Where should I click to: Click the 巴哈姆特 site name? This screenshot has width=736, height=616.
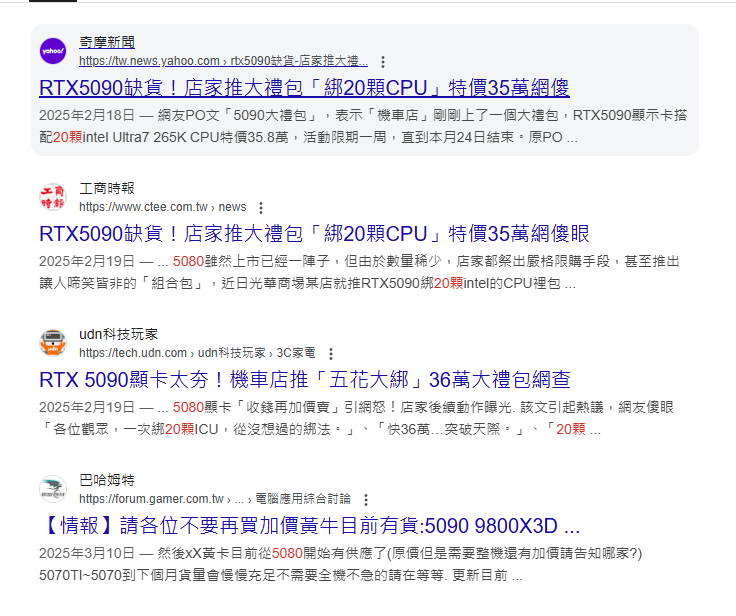107,480
